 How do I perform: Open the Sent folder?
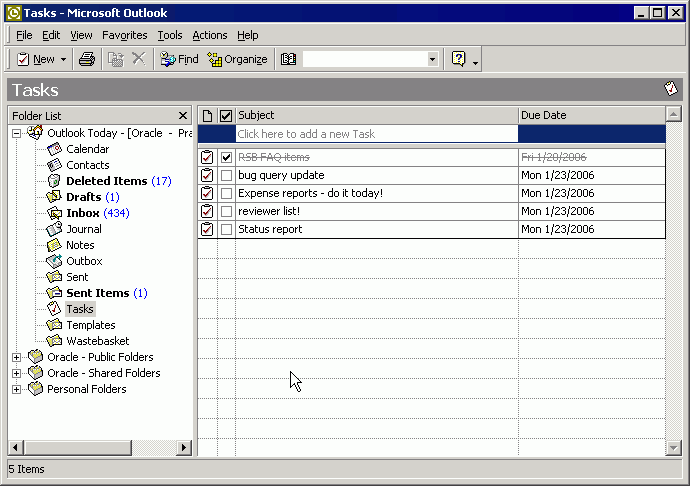[x=77, y=277]
